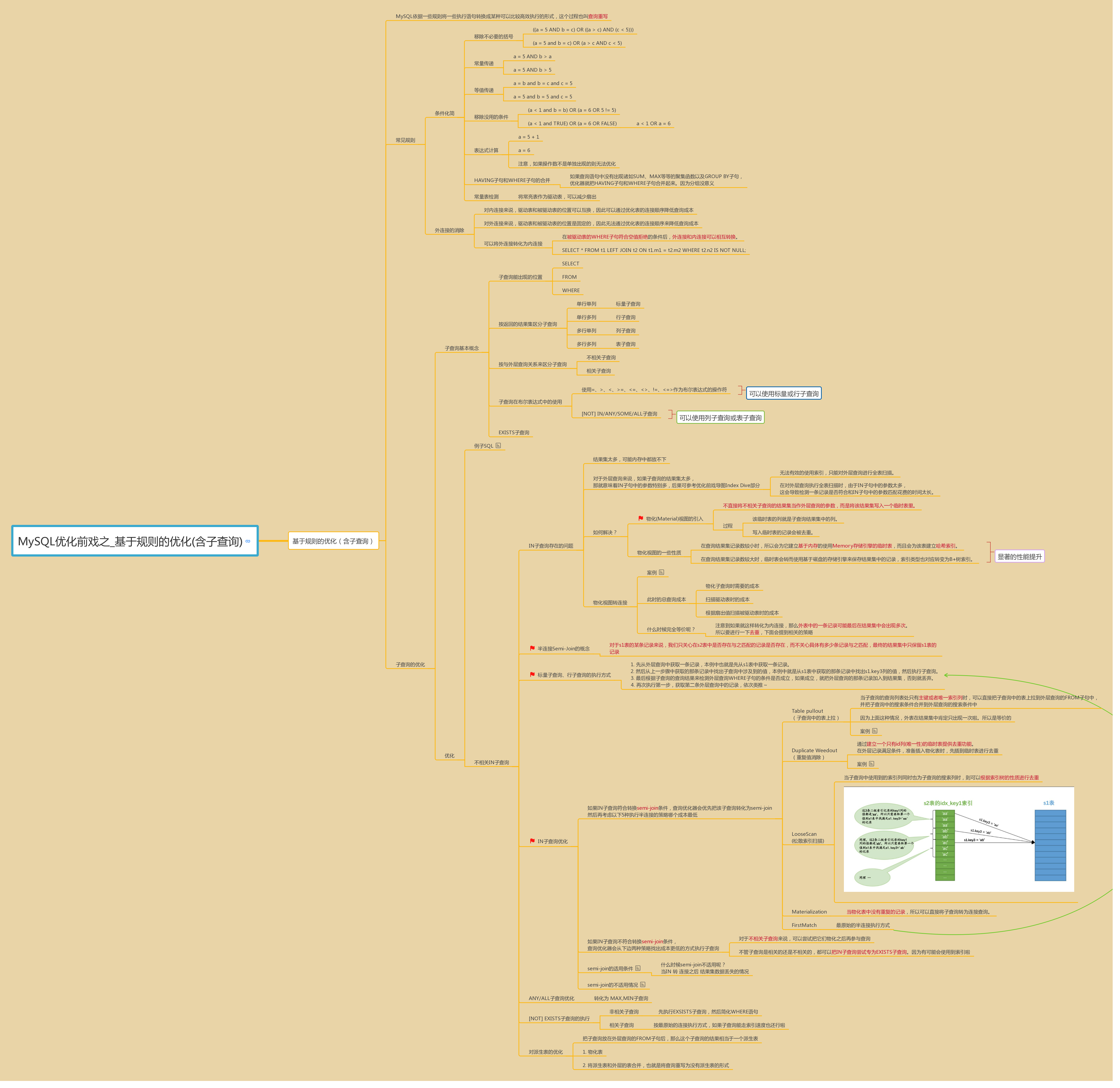Select the Materialization node
Image resolution: width=1120 pixels, height=1088 pixels.
815,918
